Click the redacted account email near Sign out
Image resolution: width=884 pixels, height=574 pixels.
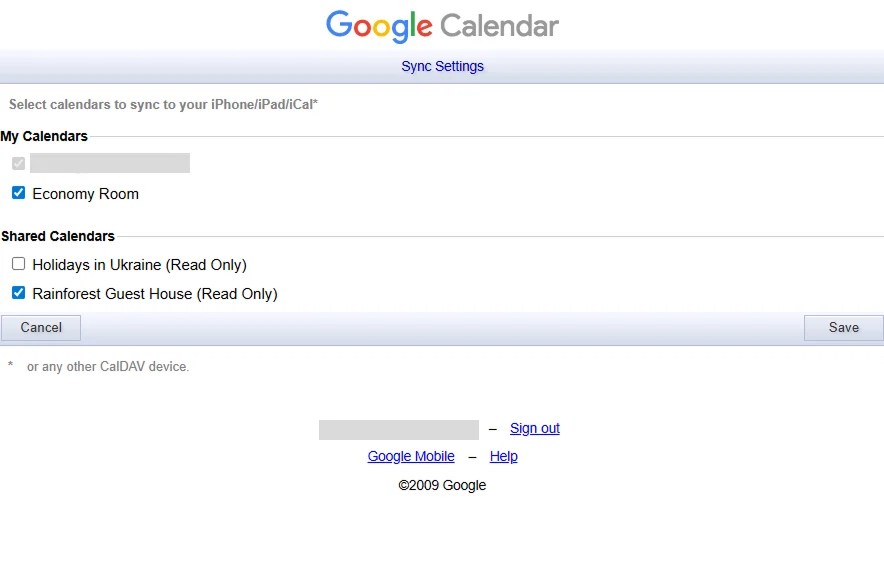point(399,430)
